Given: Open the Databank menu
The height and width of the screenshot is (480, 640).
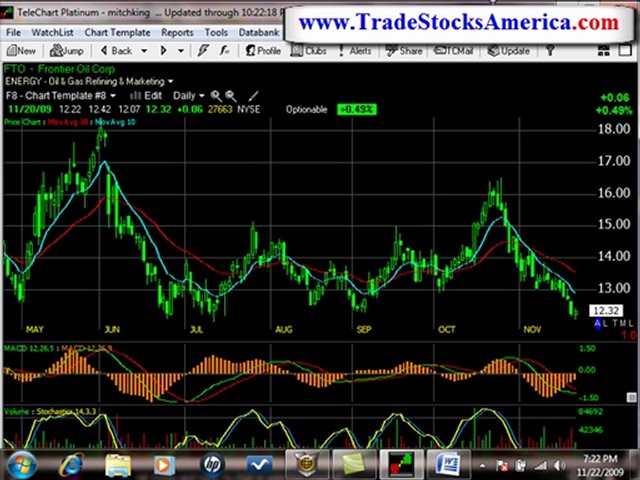Looking at the screenshot, I should tap(259, 32).
